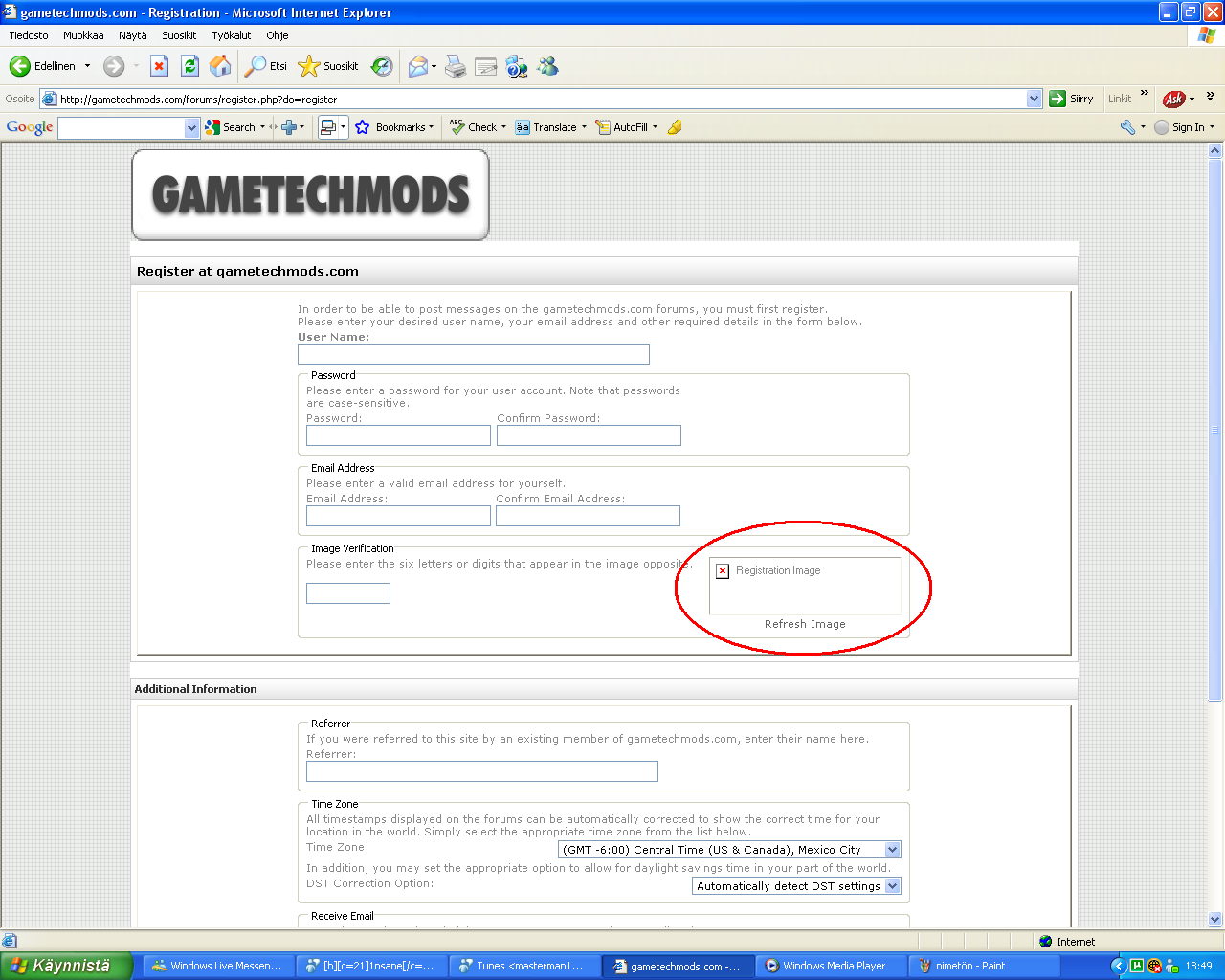Screen dimensions: 1225x980
Task: Click the Translate toolbar button
Action: pyautogui.click(x=546, y=127)
